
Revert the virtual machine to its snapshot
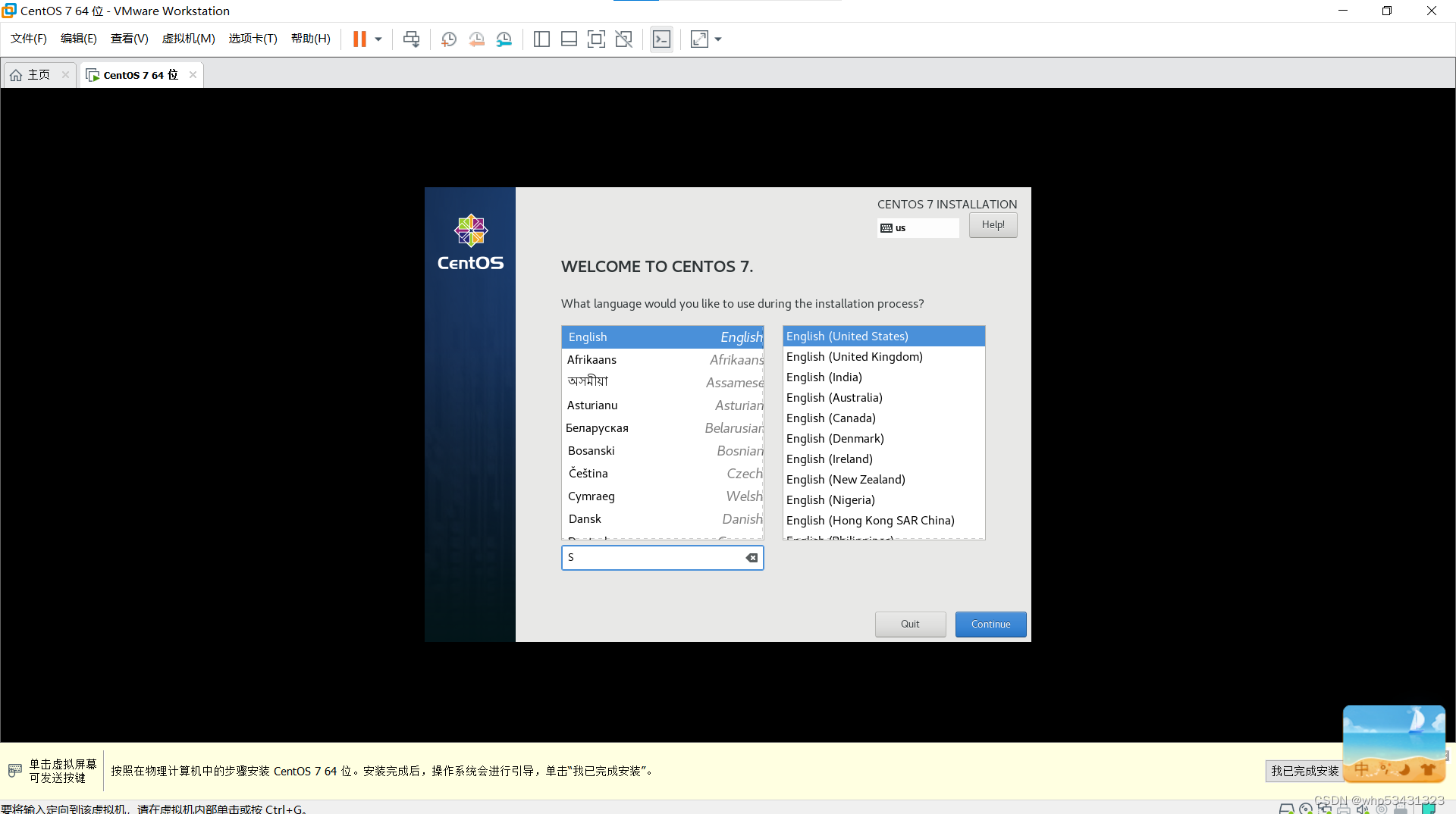[x=476, y=39]
